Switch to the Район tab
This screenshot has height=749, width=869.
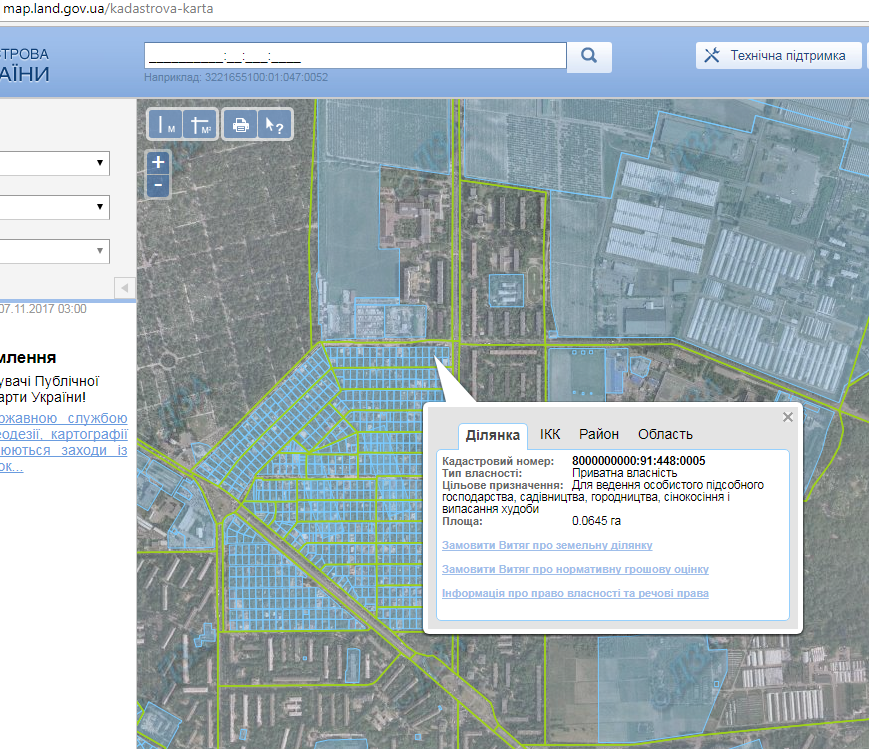(x=599, y=434)
